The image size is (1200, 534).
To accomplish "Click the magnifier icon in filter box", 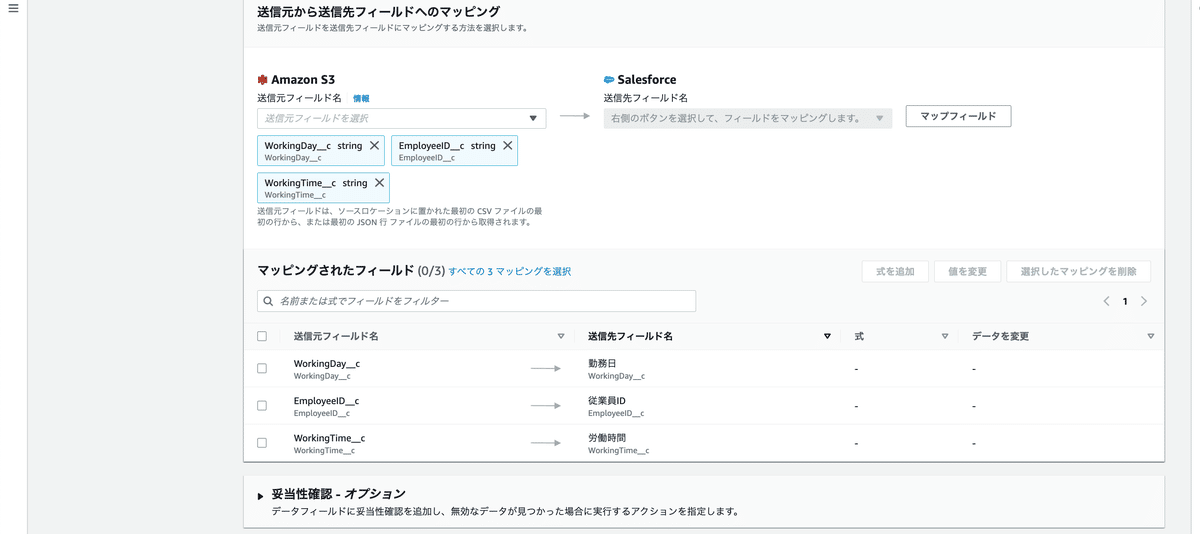I will pyautogui.click(x=268, y=301).
